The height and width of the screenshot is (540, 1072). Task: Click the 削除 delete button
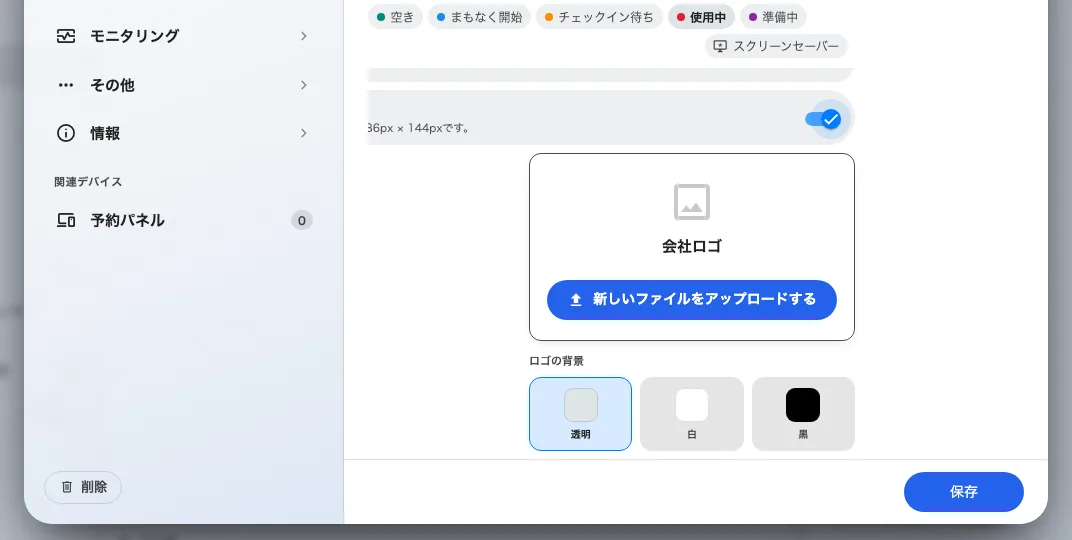click(x=83, y=487)
